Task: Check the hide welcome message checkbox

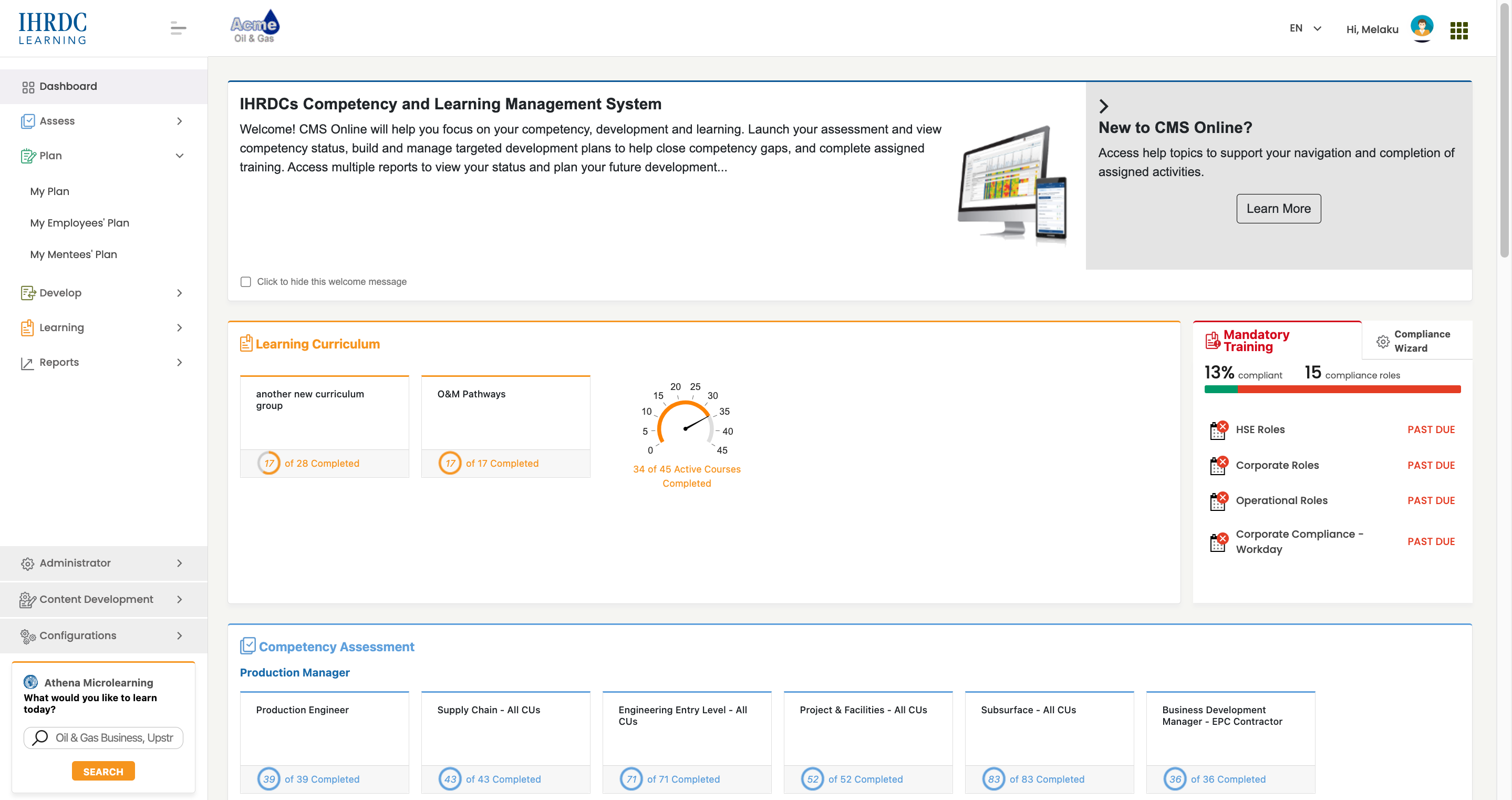Action: click(246, 282)
